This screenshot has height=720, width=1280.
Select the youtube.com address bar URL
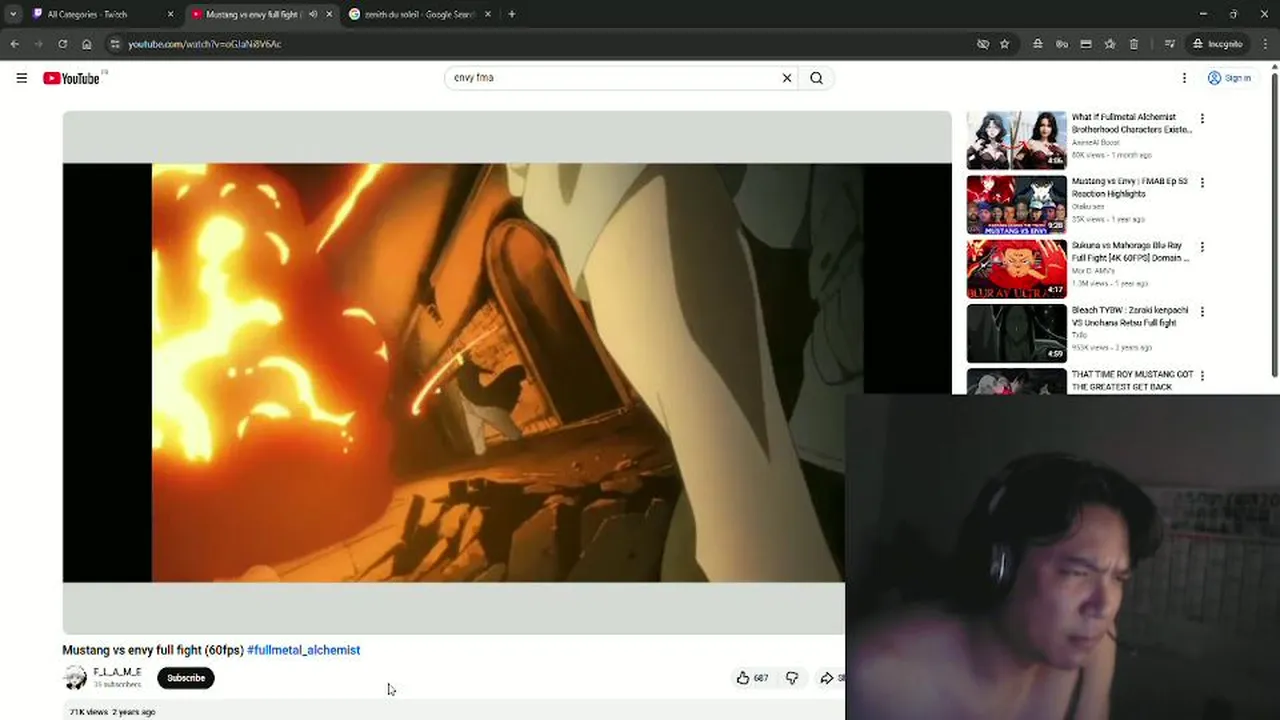(x=204, y=44)
